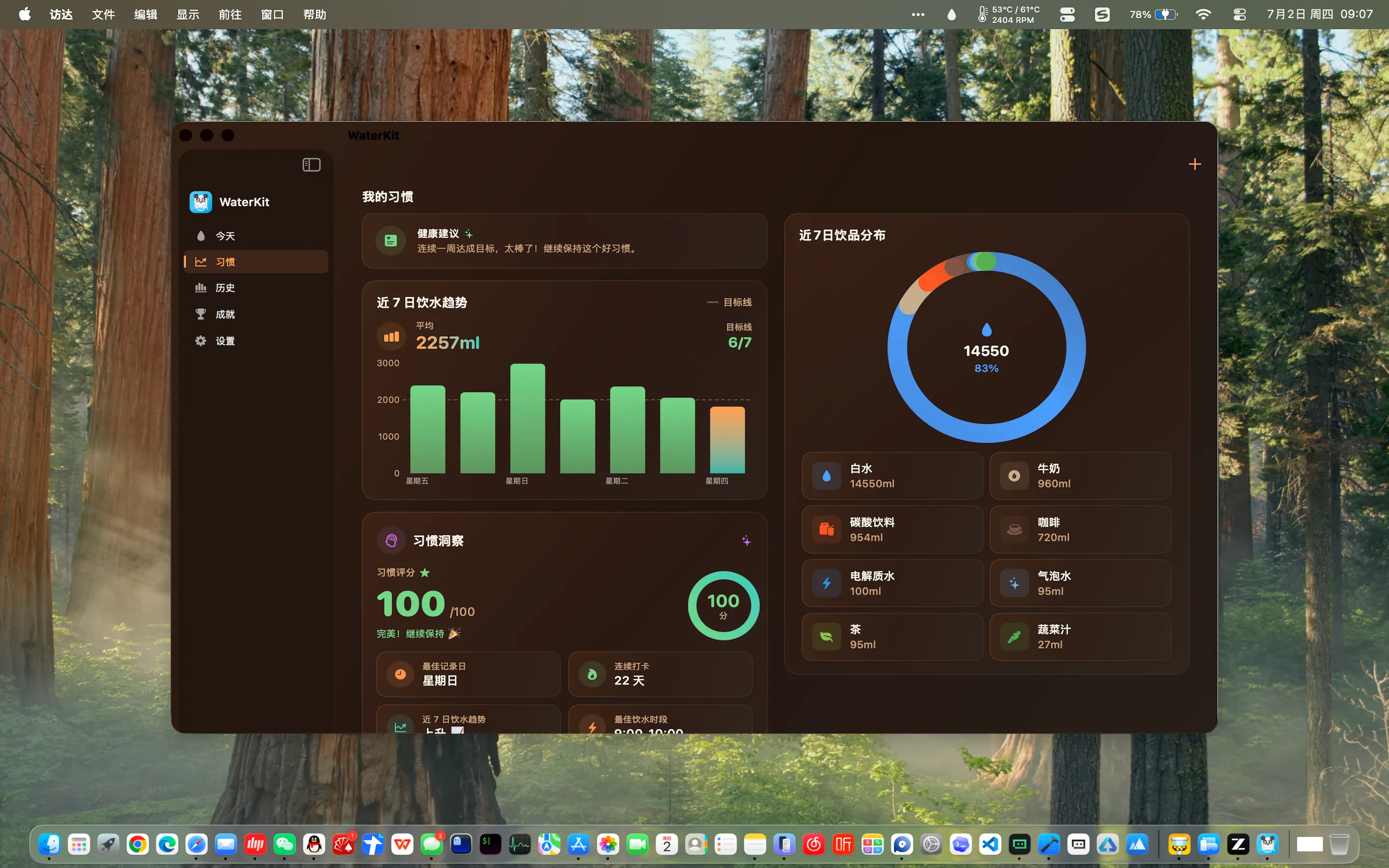Select the 习惯 sidebar item

click(256, 262)
